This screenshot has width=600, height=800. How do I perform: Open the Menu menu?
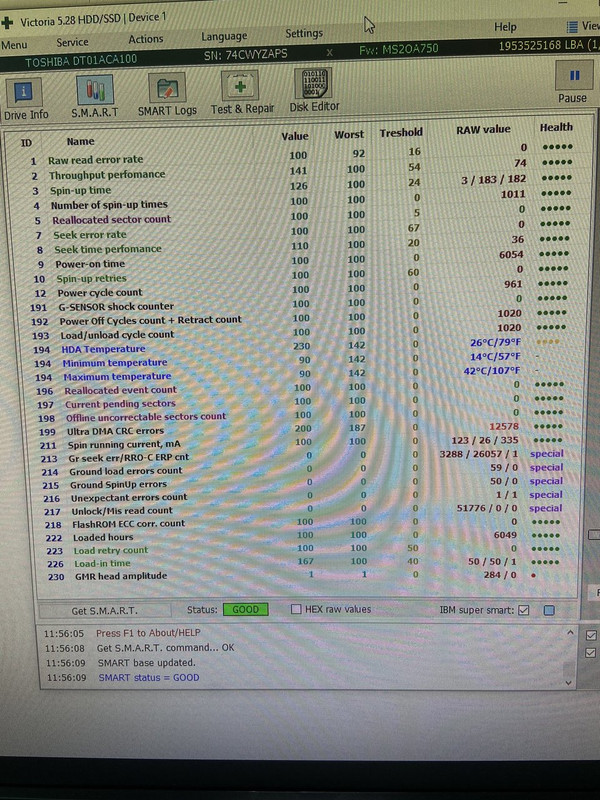click(14, 45)
